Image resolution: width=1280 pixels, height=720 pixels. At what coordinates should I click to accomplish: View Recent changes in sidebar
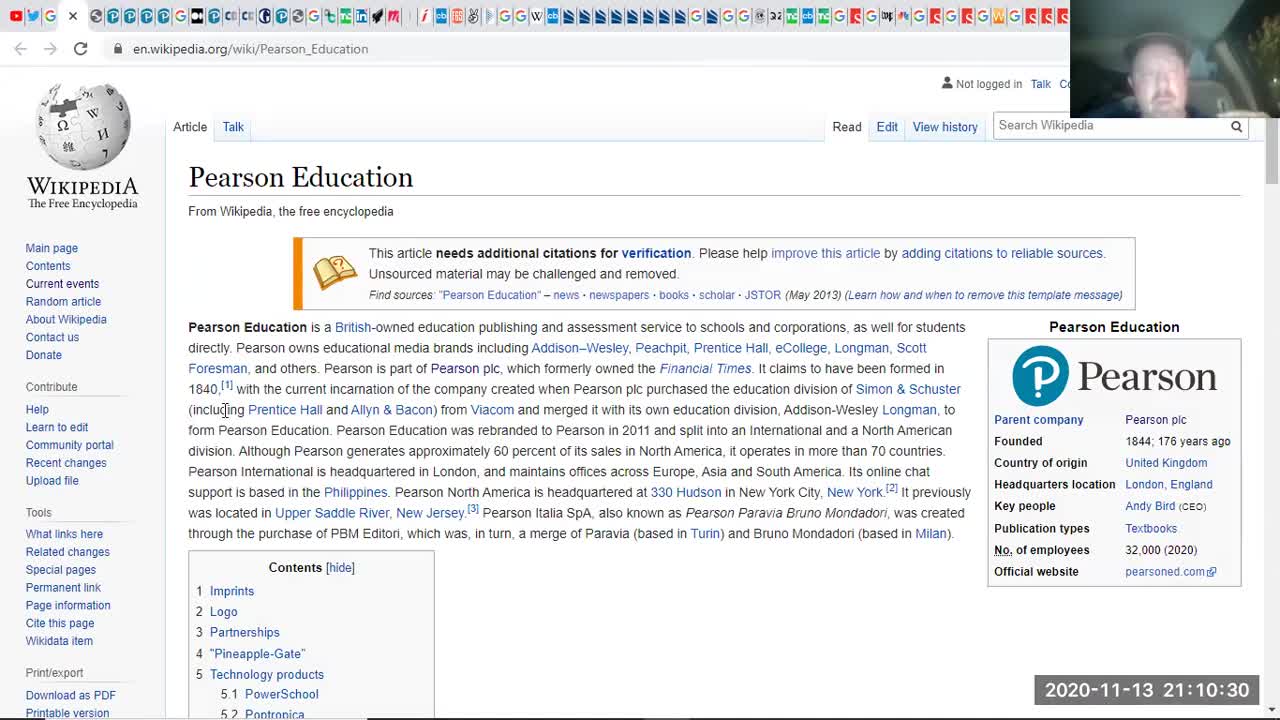[x=66, y=464]
